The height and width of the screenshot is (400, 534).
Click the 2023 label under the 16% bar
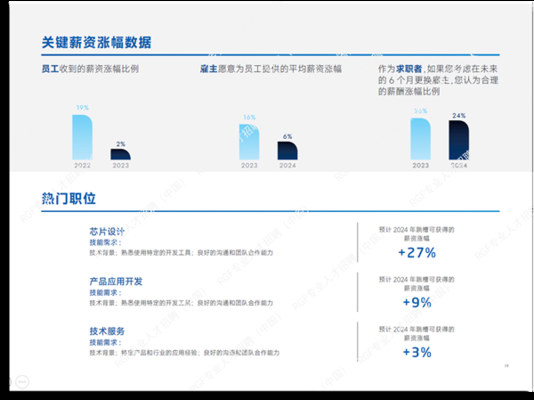[249, 165]
